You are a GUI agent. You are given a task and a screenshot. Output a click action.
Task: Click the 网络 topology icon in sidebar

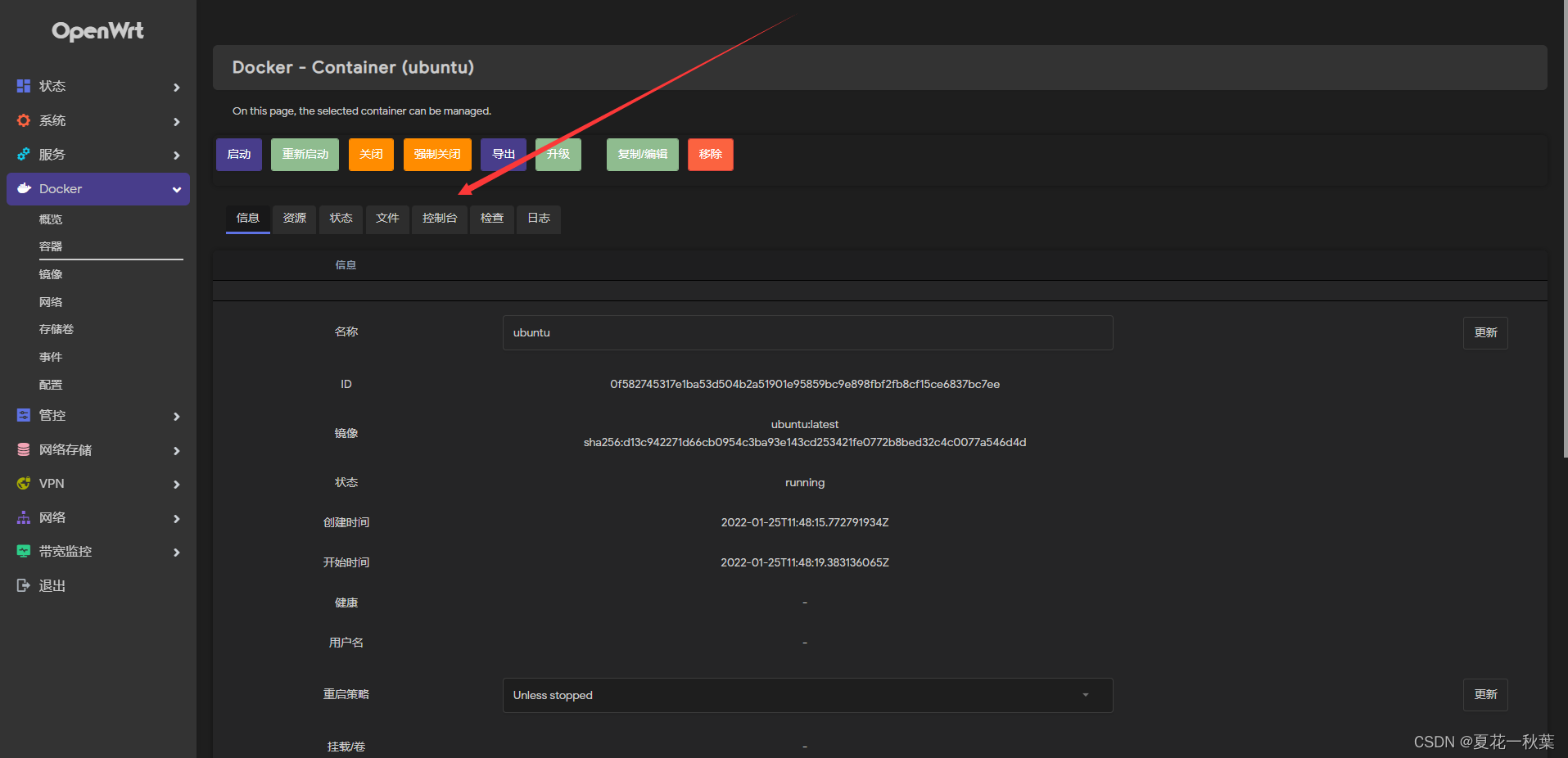(24, 517)
